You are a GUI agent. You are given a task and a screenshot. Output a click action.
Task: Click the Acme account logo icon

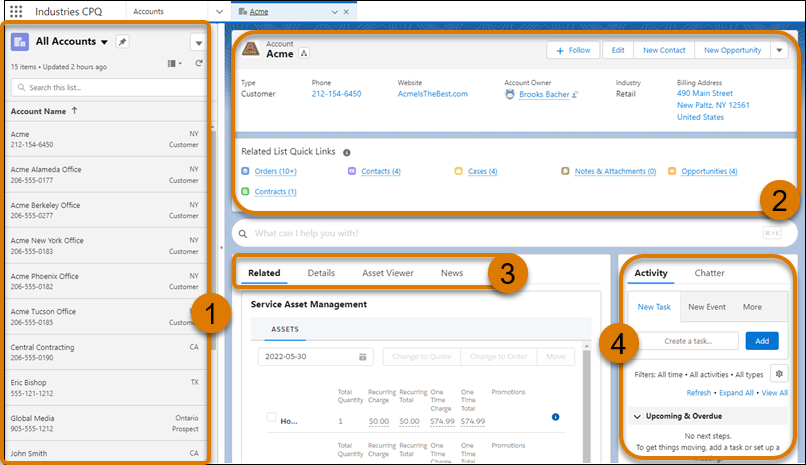[x=250, y=49]
